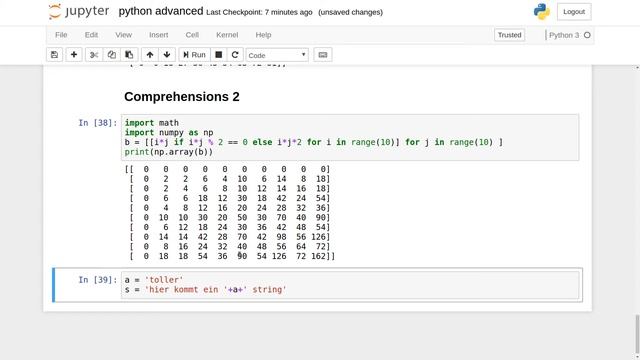Click the a = 'toller' code line
The height and width of the screenshot is (360, 640).
pos(154,280)
